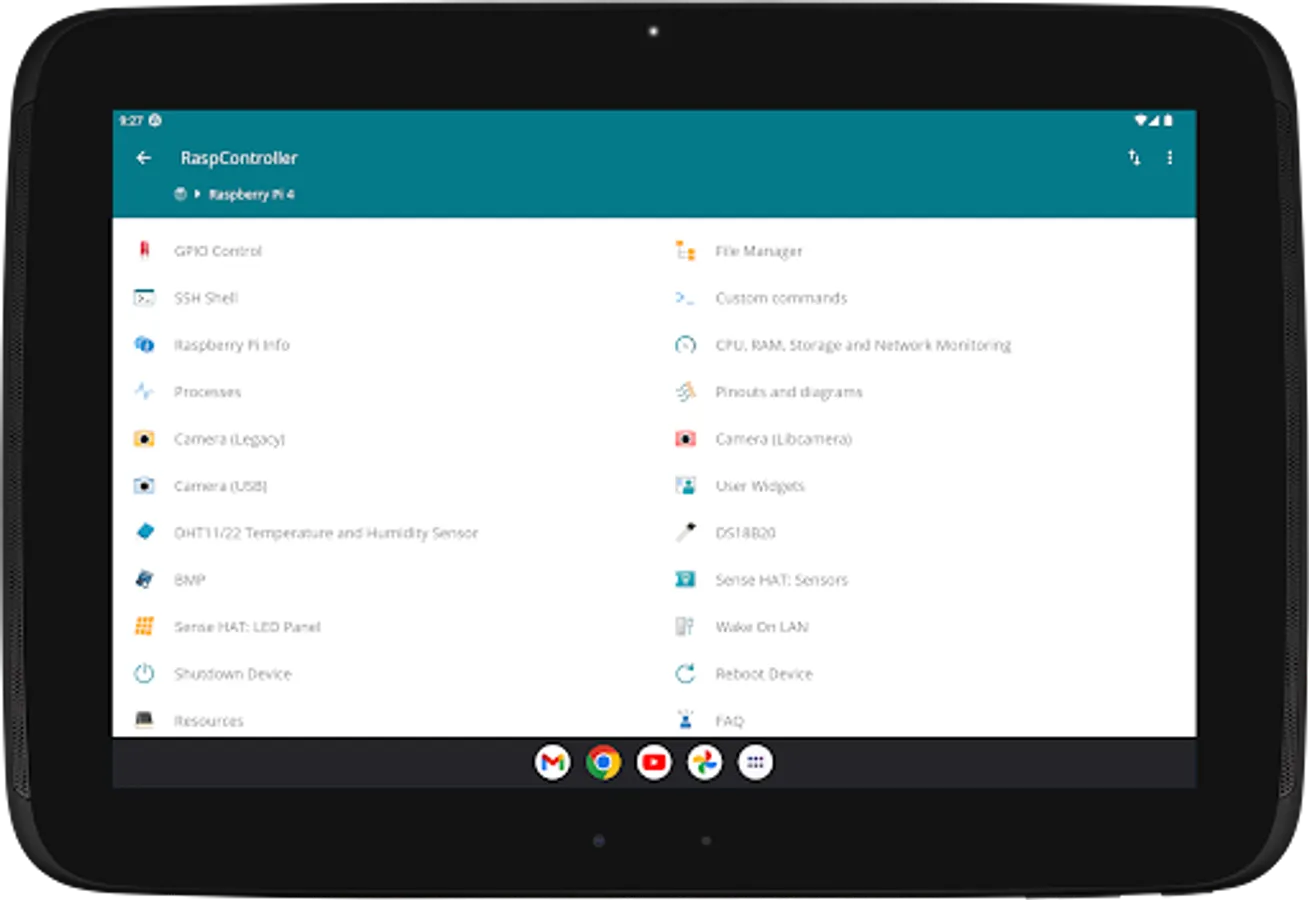Select CPU, RAM, Storage and Network Monitoring
1309x900 pixels.
[863, 345]
